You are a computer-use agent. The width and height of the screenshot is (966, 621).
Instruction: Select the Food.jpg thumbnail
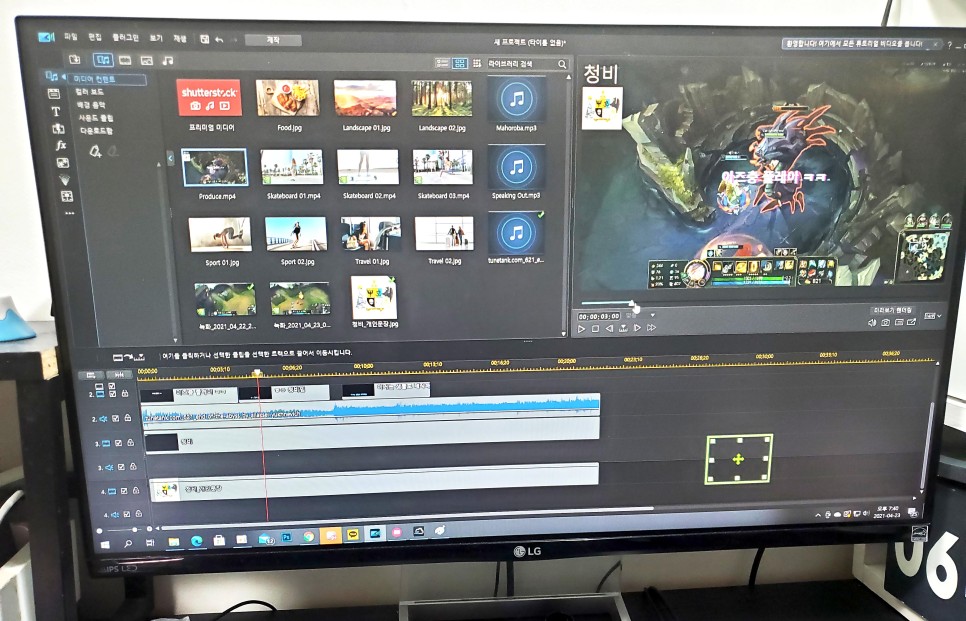pos(288,97)
